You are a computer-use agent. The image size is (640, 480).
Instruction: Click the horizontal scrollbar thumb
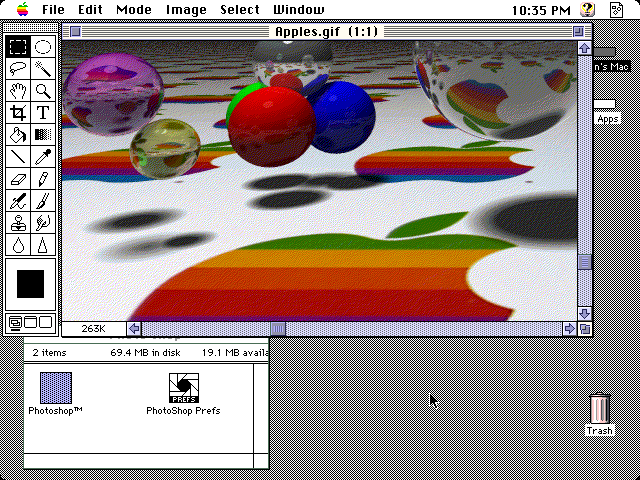278,329
